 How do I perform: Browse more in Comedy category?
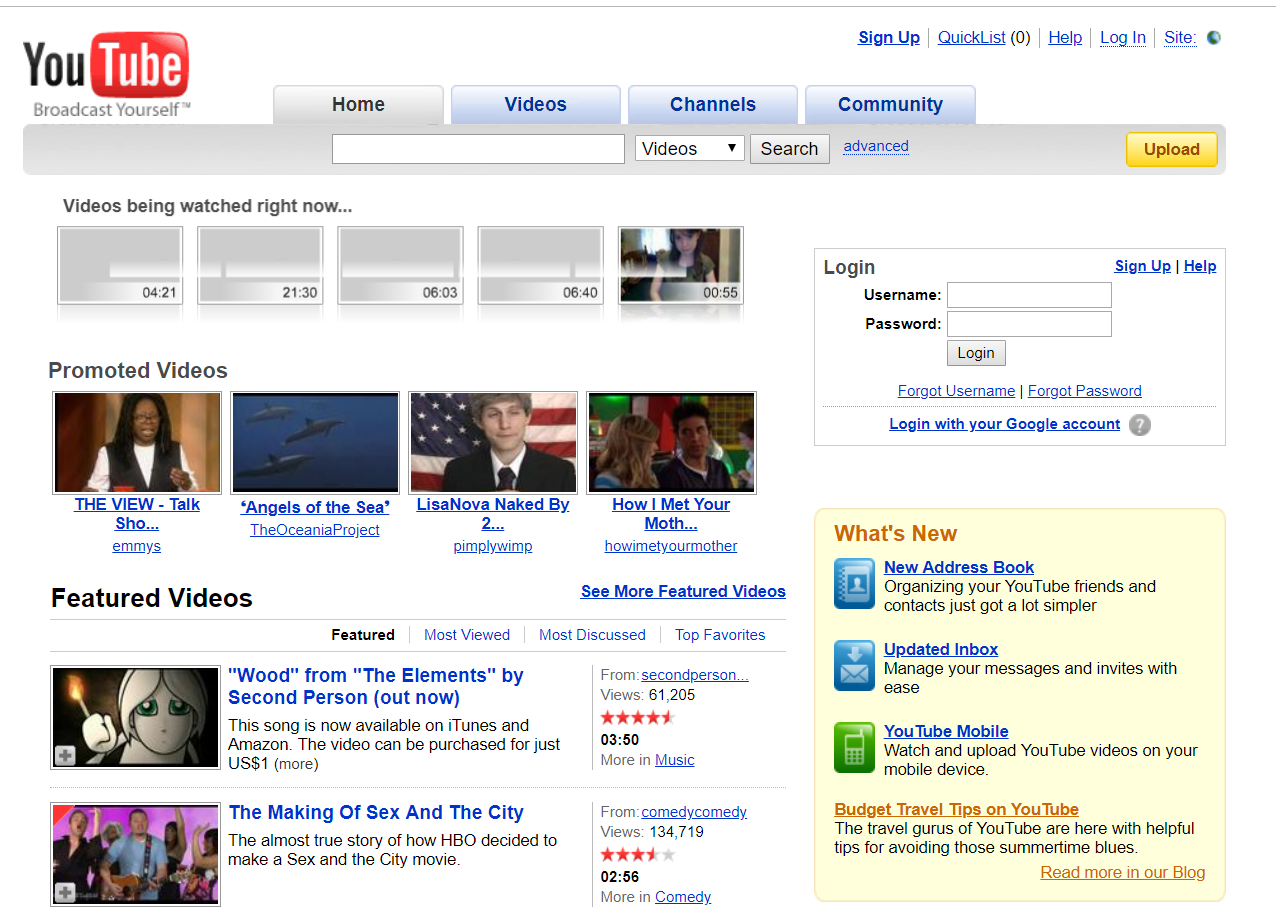683,897
